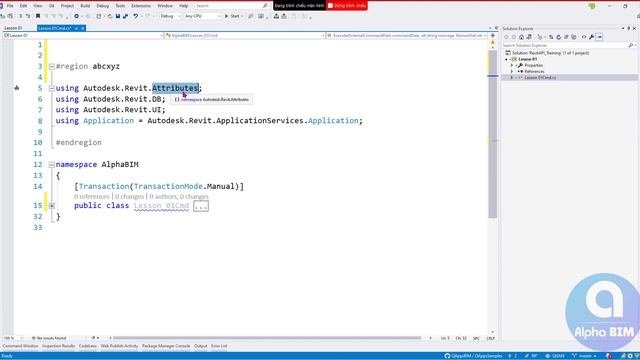Pin the Lesson_01Cmd.cs tab
Image resolution: width=640 pixels, height=360 pixels.
click(x=76, y=28)
